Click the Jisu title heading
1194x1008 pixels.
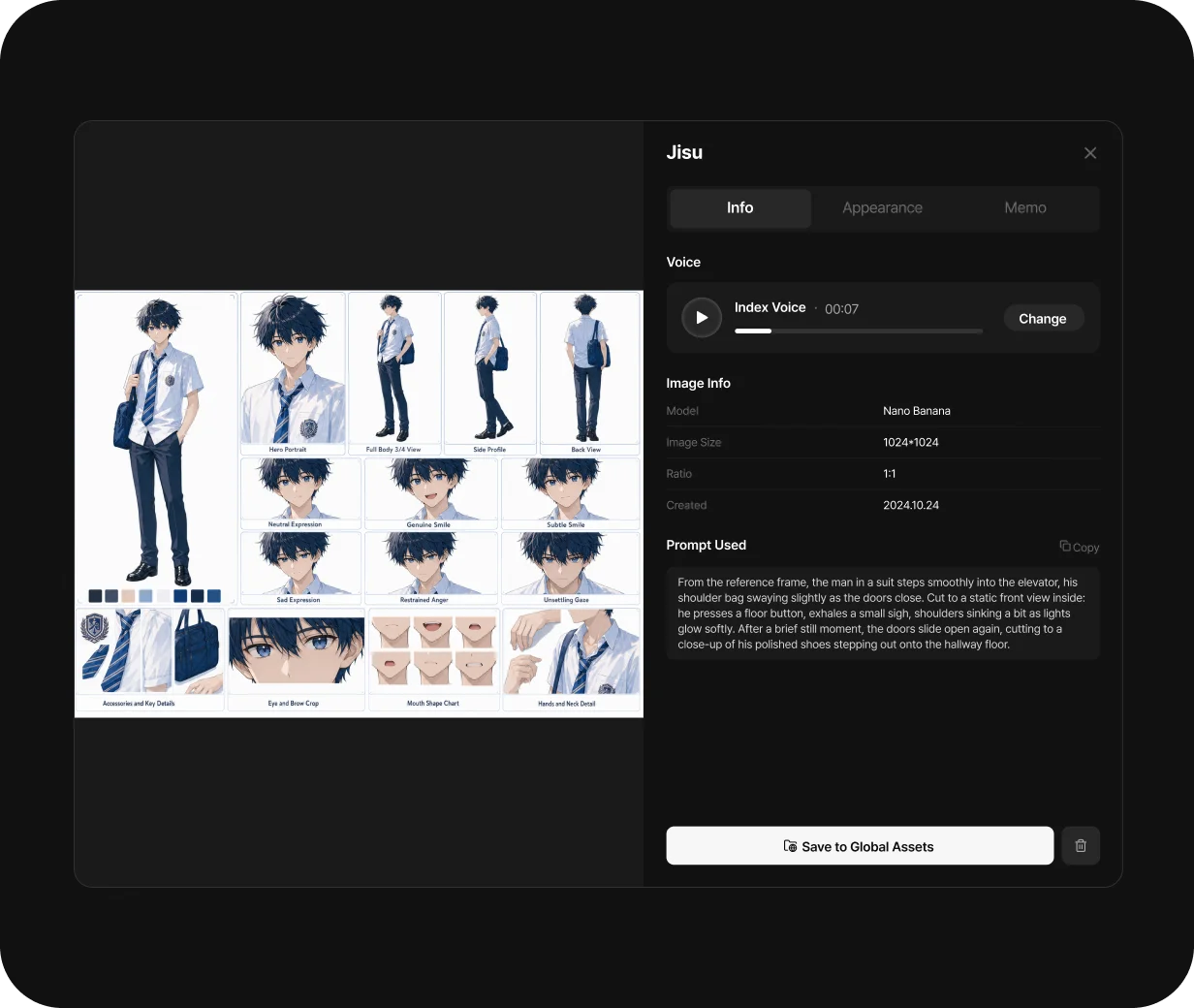pos(684,152)
